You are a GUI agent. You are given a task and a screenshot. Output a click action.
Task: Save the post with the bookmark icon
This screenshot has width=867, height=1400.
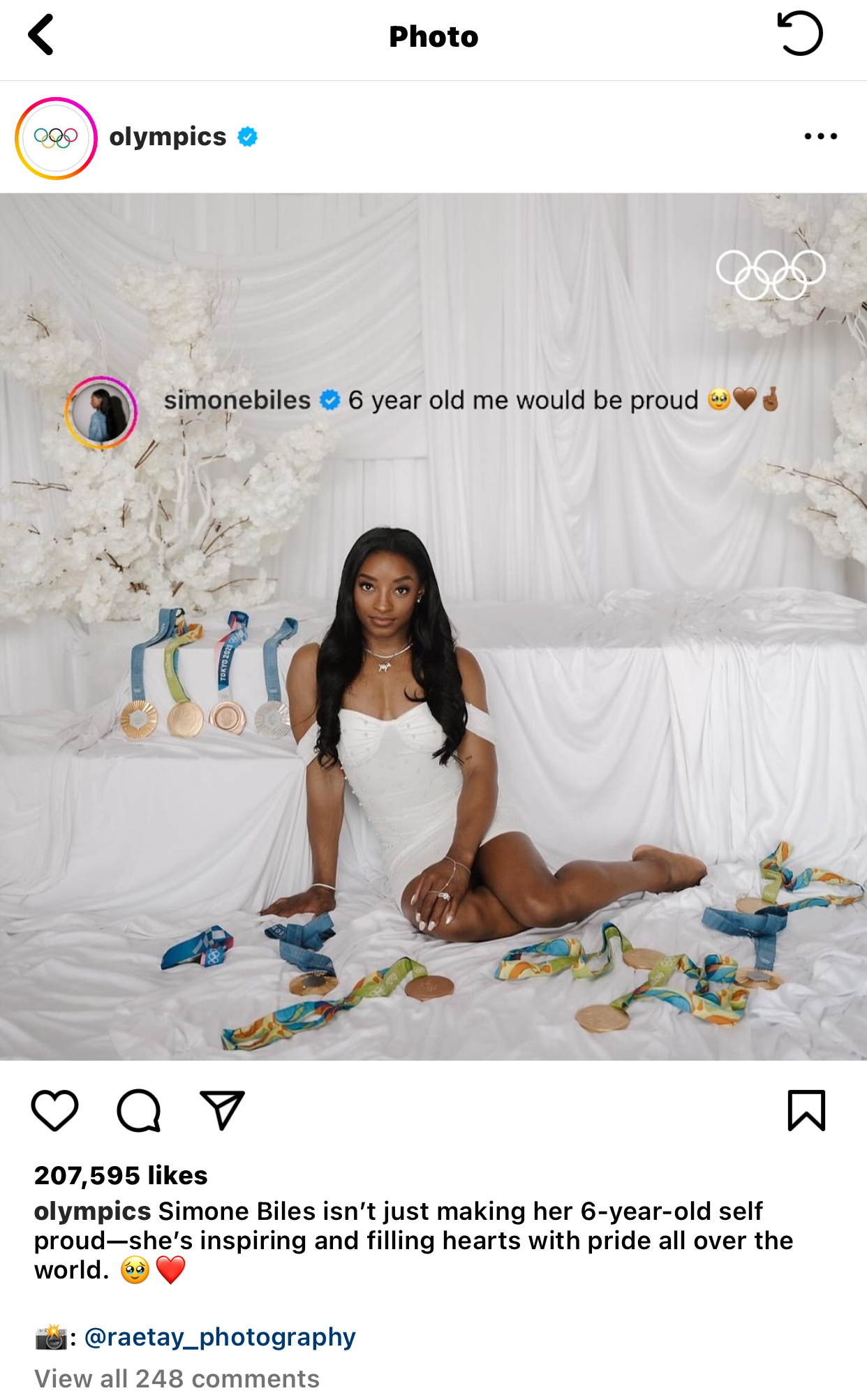click(806, 1110)
